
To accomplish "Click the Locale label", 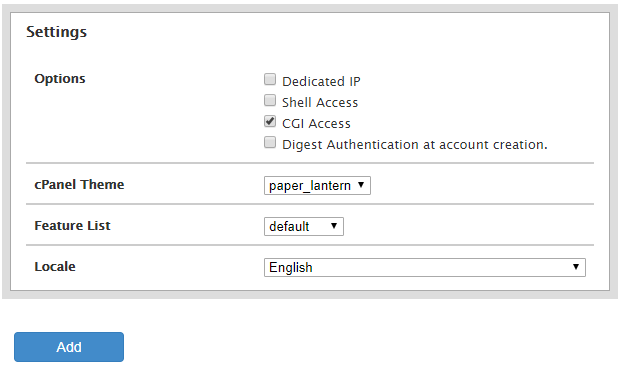I will pos(55,267).
